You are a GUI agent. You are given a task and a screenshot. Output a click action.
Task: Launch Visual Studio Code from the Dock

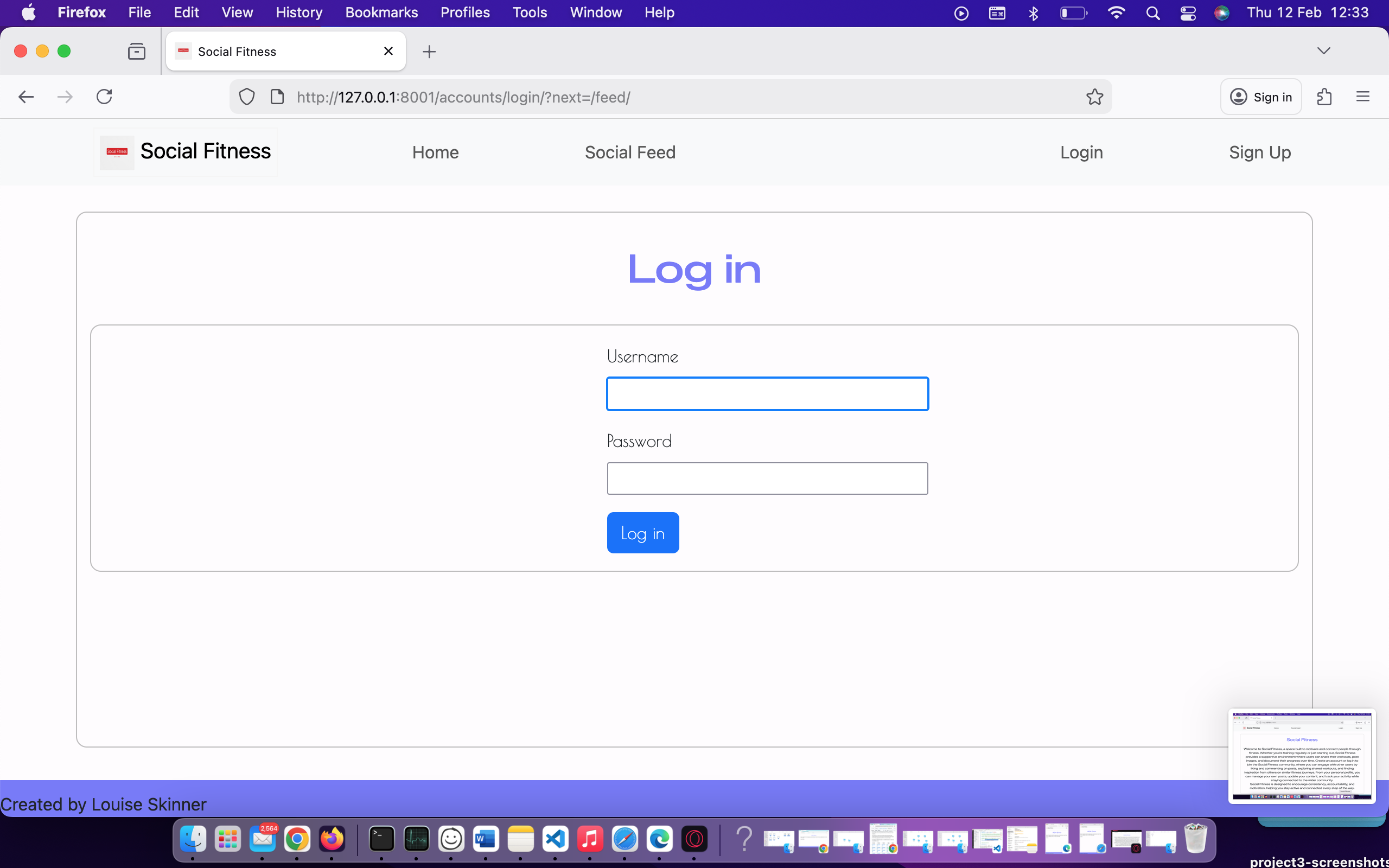(556, 839)
